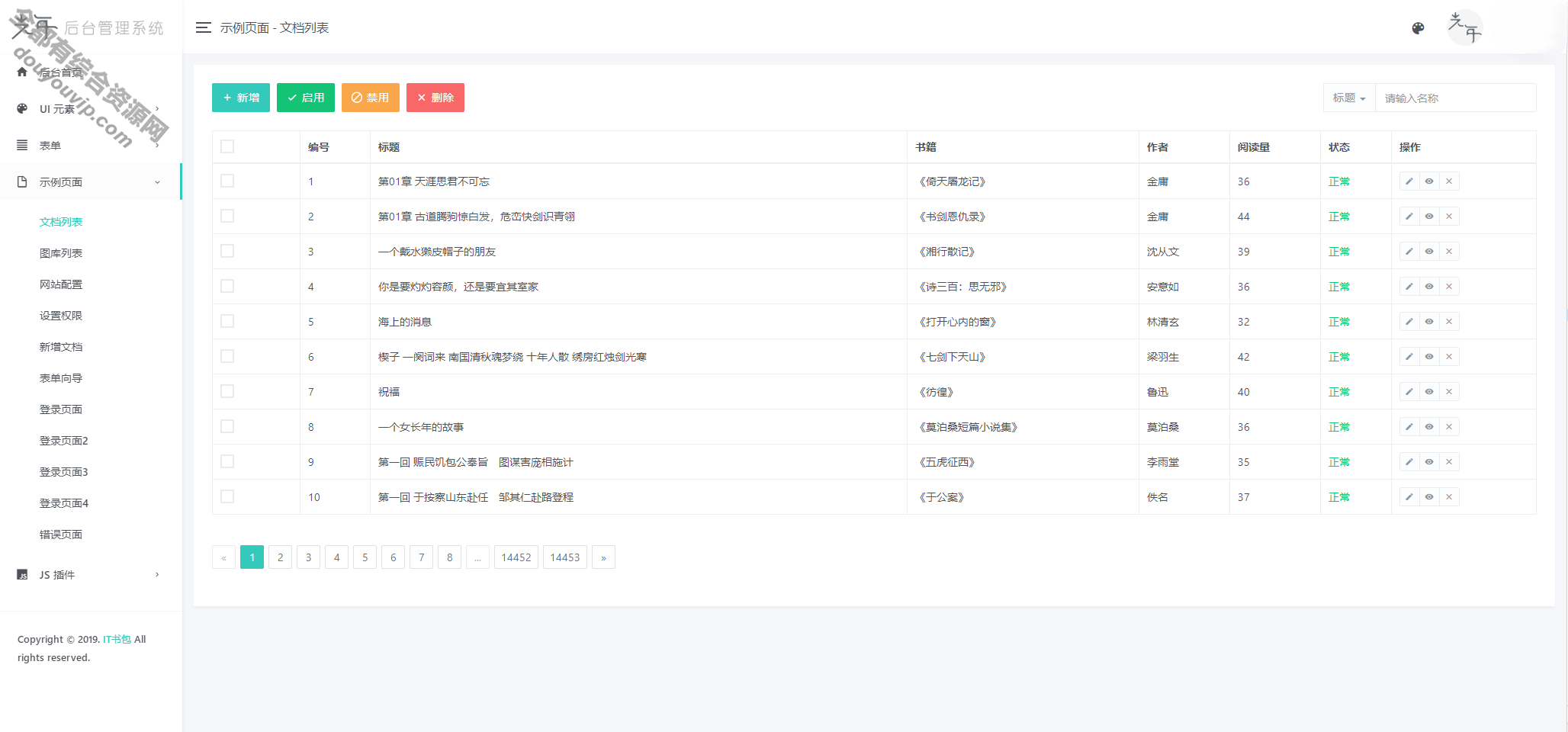Image resolution: width=1568 pixels, height=732 pixels.
Task: Open 错误页面 in the sidebar
Action: 61,535
